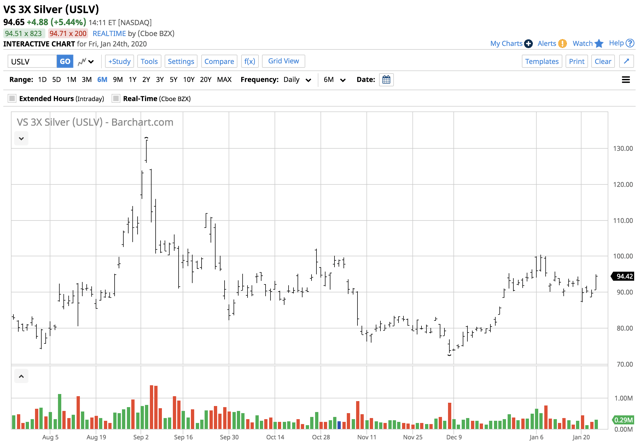Click the Compare button
Viewport: 640px width, 441px height.
219,62
